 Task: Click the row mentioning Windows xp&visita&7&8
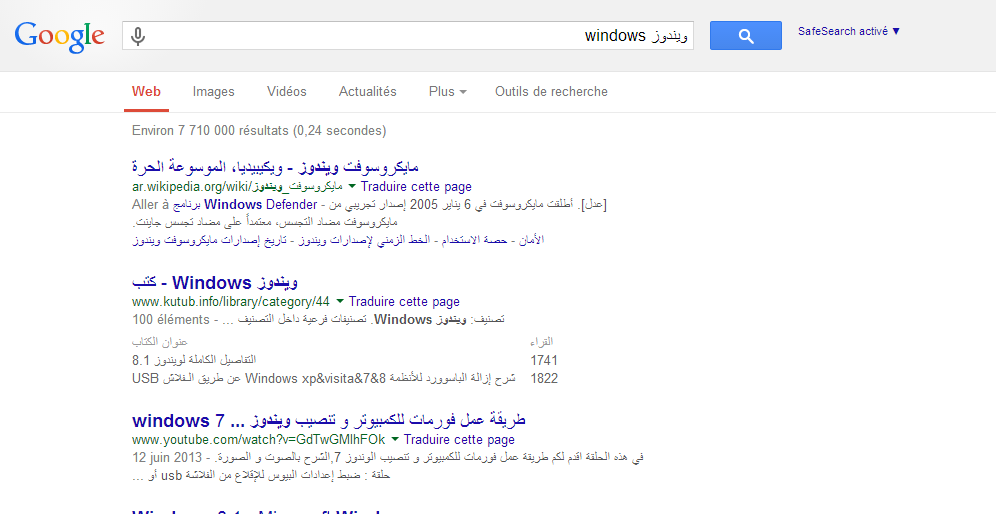(x=324, y=379)
